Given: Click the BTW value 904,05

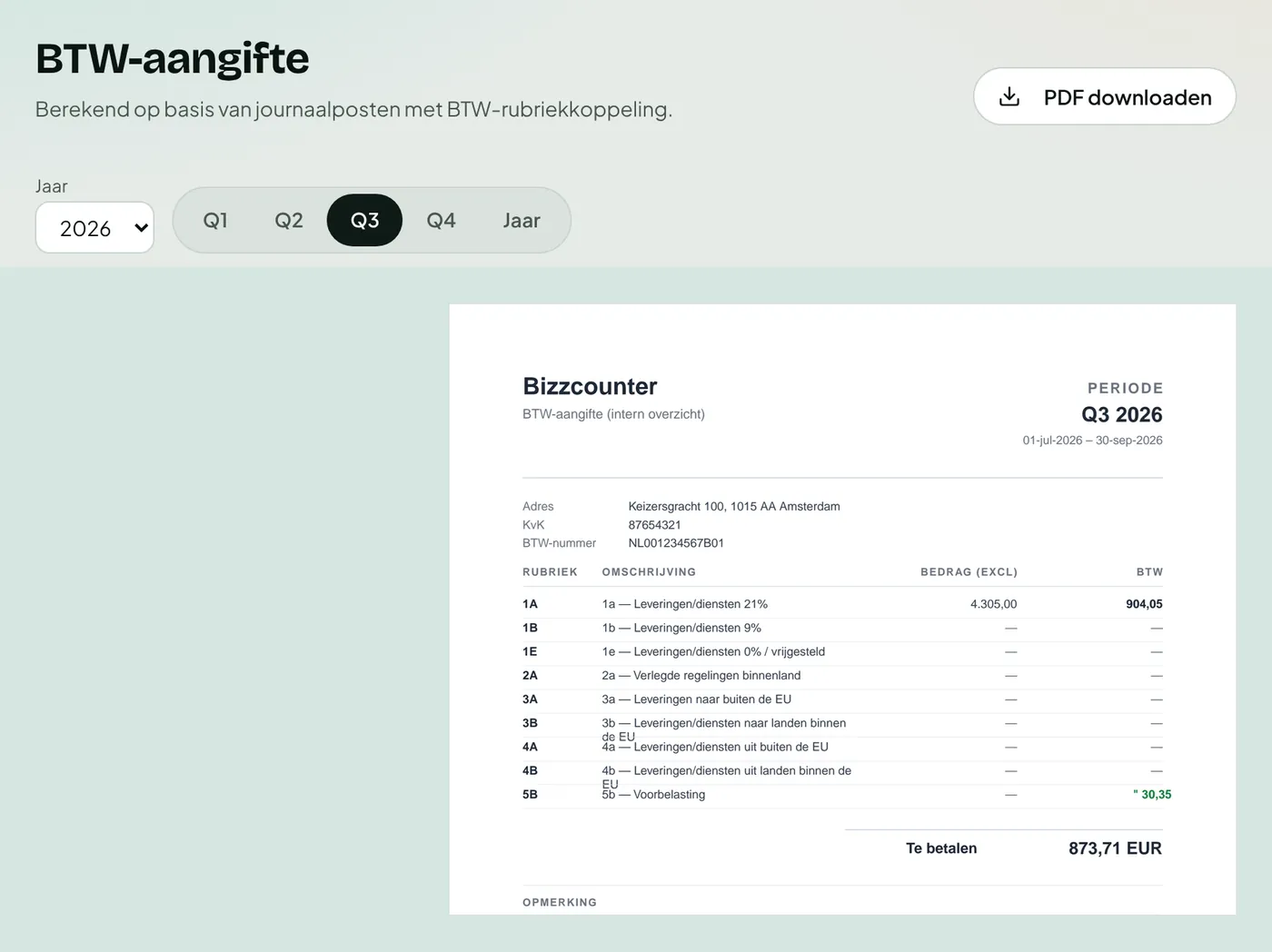Looking at the screenshot, I should pos(1144,604).
